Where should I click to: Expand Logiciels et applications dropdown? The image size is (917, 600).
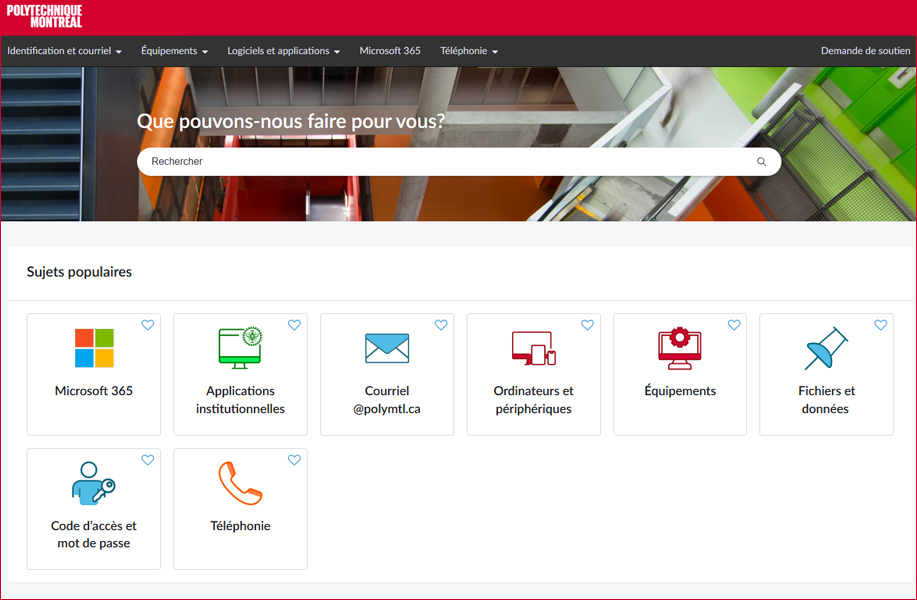283,51
